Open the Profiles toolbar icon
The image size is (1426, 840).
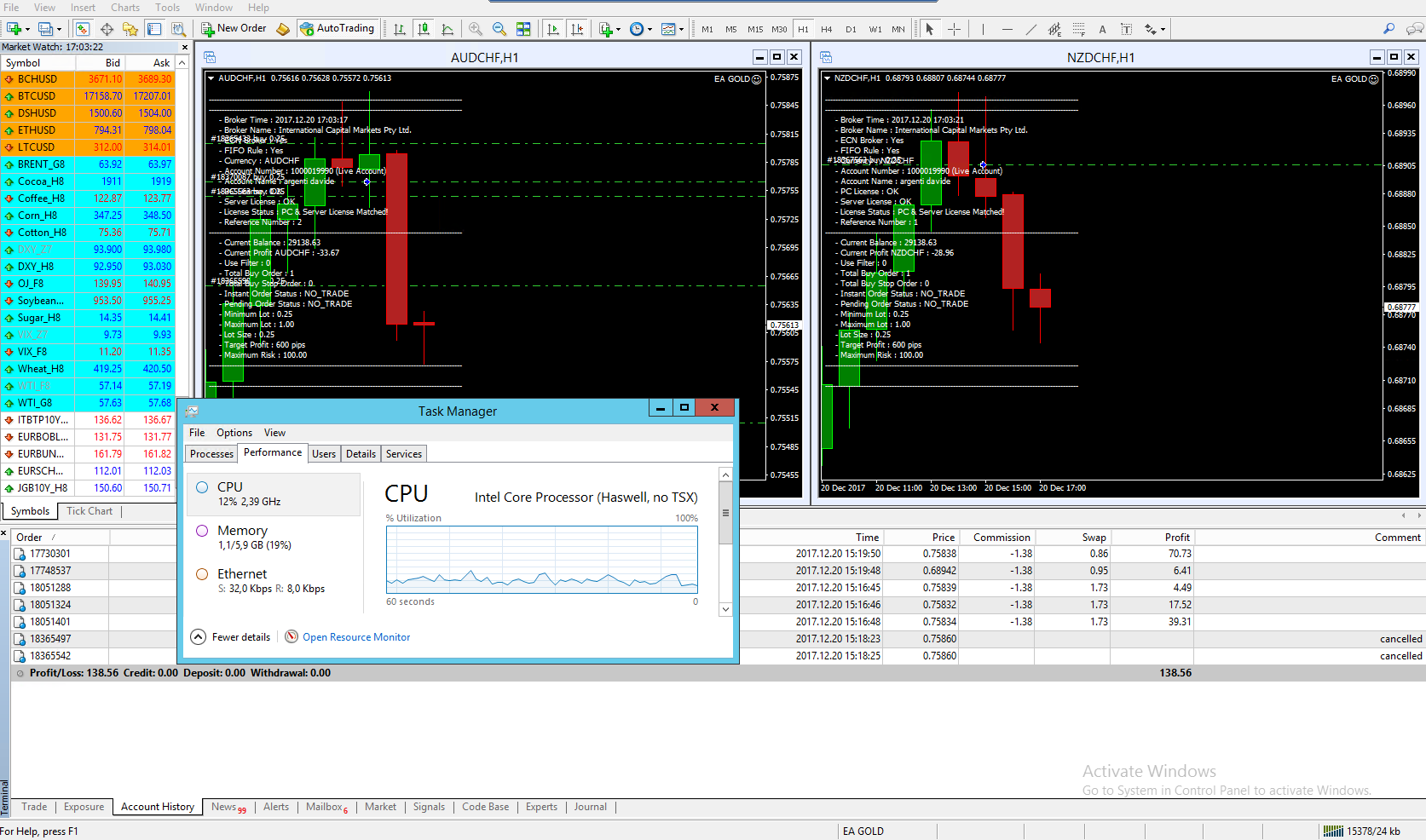pyautogui.click(x=45, y=29)
